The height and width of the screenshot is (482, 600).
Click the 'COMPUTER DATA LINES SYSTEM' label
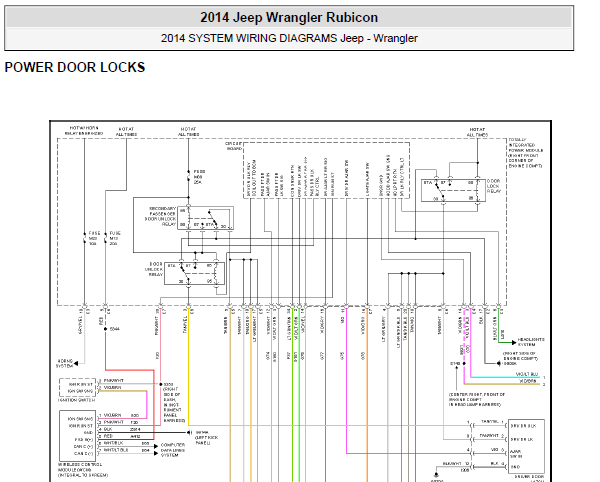173,450
